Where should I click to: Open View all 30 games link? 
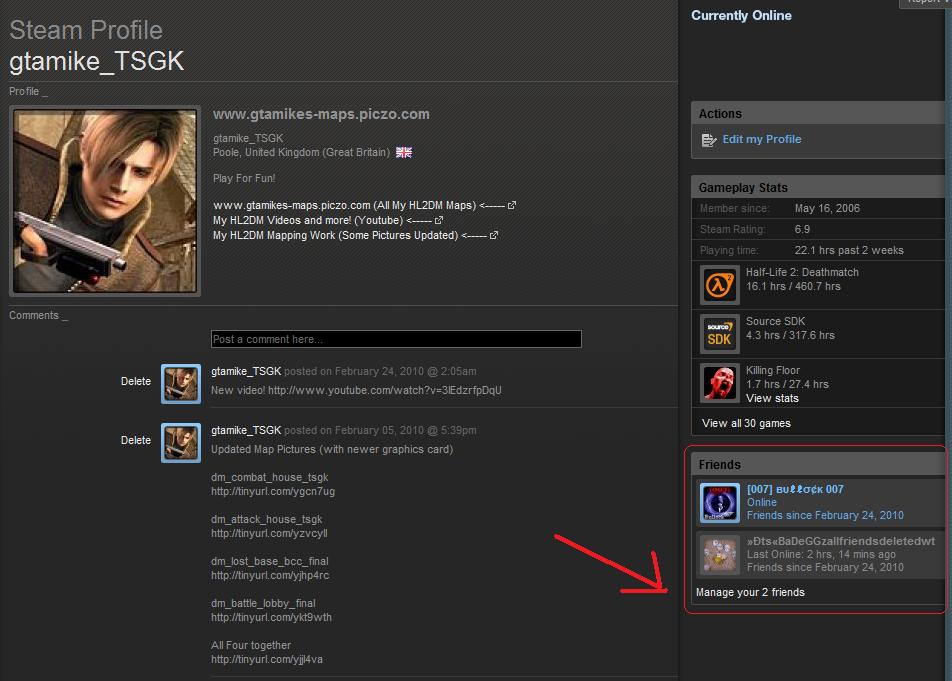(746, 423)
